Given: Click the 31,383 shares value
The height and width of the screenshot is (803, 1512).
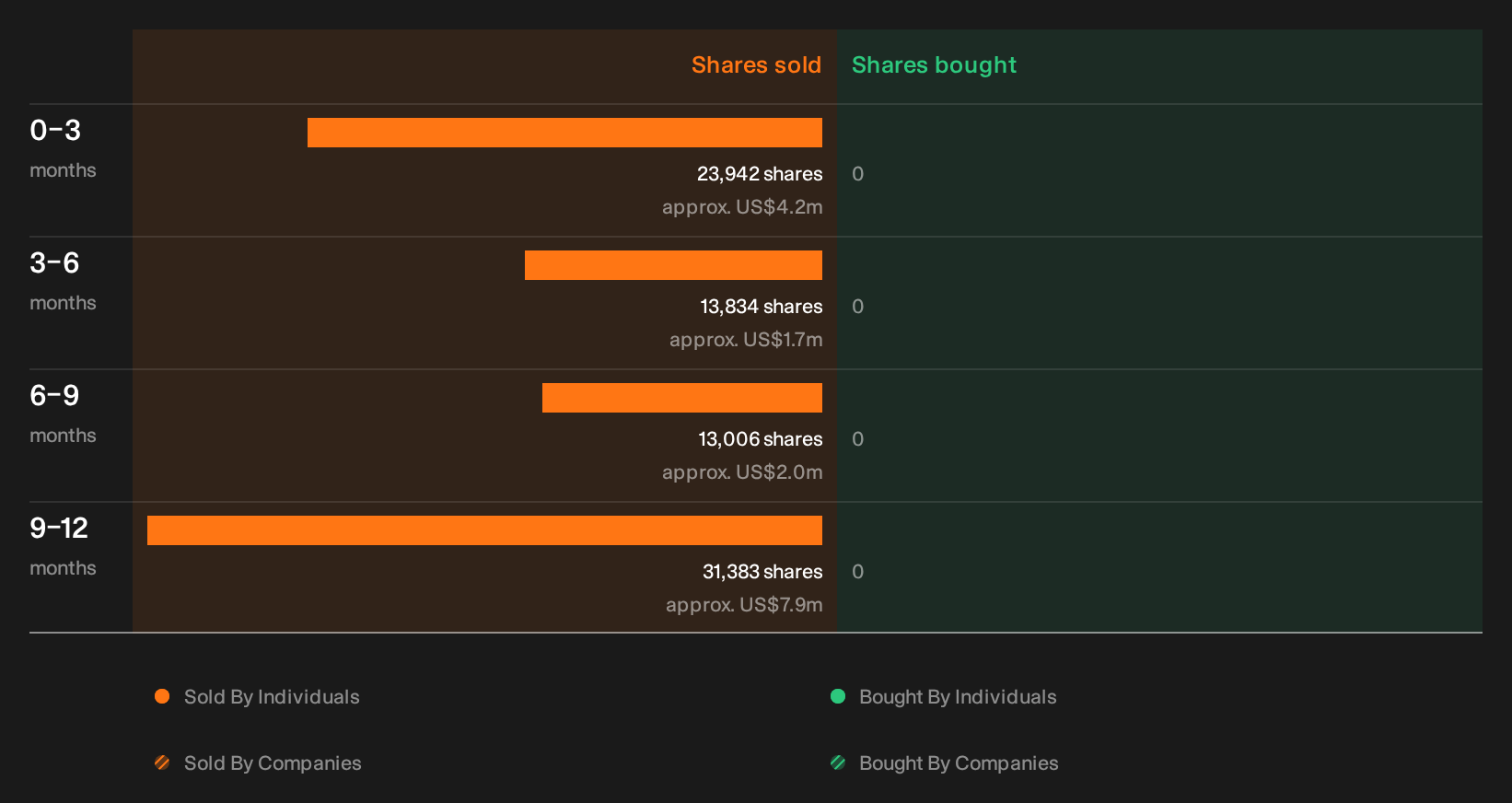Looking at the screenshot, I should pyautogui.click(x=762, y=572).
